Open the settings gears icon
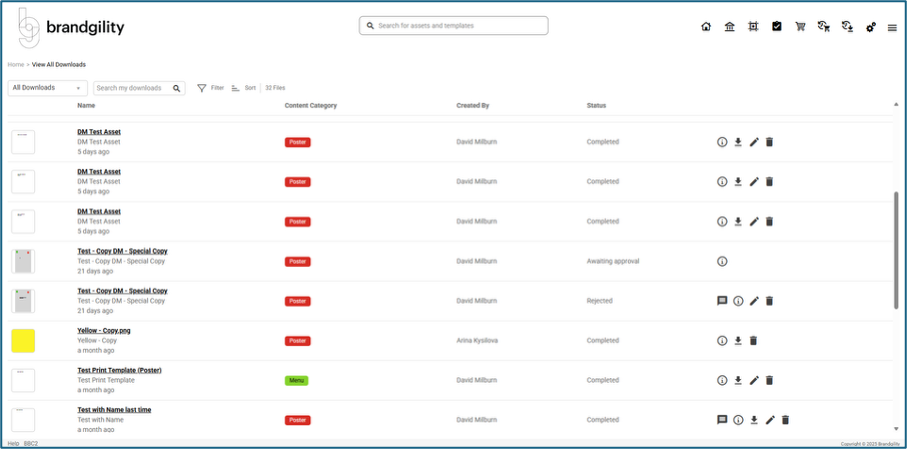This screenshot has height=450, width=908. [871, 27]
